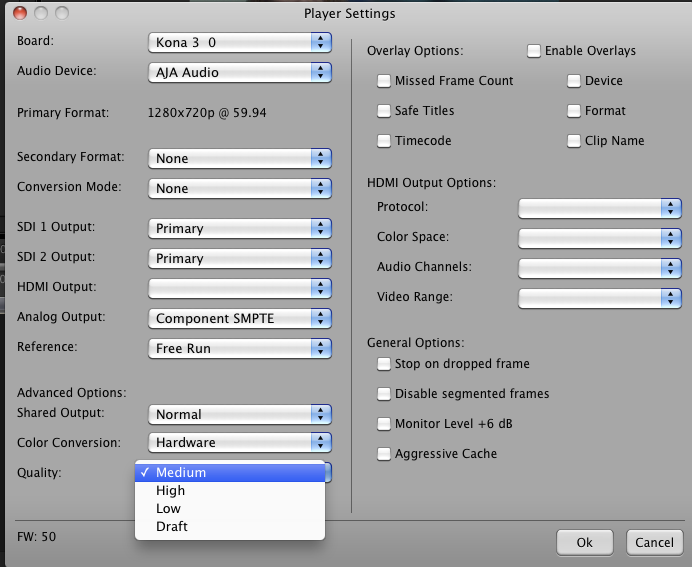Click the Ok button
This screenshot has width=692, height=567.
coord(584,542)
